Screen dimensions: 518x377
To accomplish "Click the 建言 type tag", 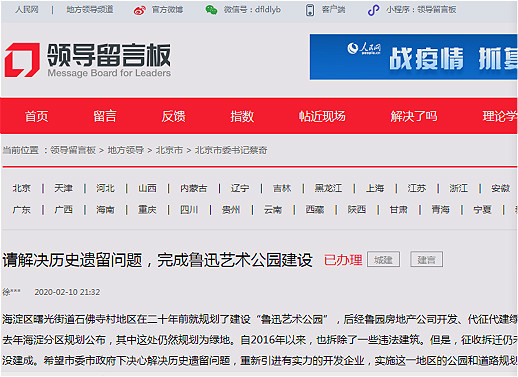I will (x=426, y=259).
